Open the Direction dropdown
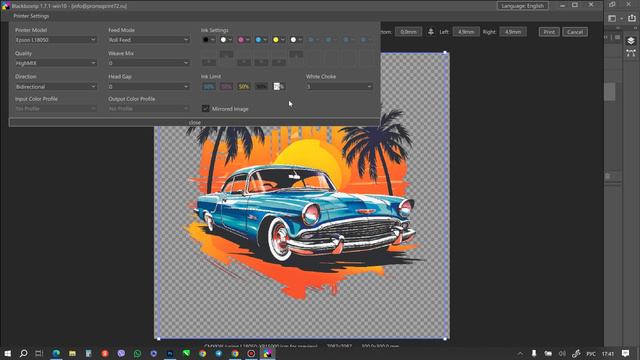The height and width of the screenshot is (360, 640). click(56, 87)
